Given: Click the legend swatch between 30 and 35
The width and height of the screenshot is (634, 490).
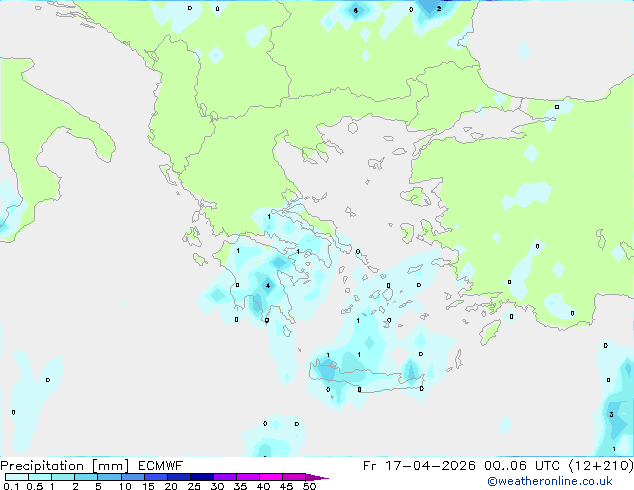Looking at the screenshot, I should coord(225,477).
